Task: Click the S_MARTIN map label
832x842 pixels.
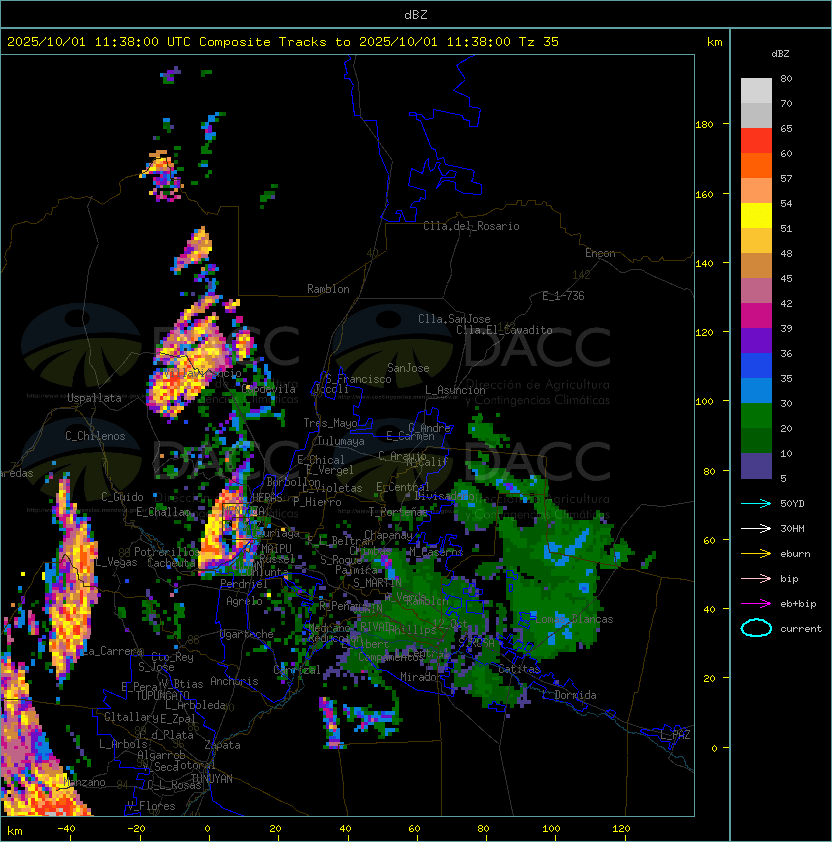Action: pyautogui.click(x=377, y=583)
